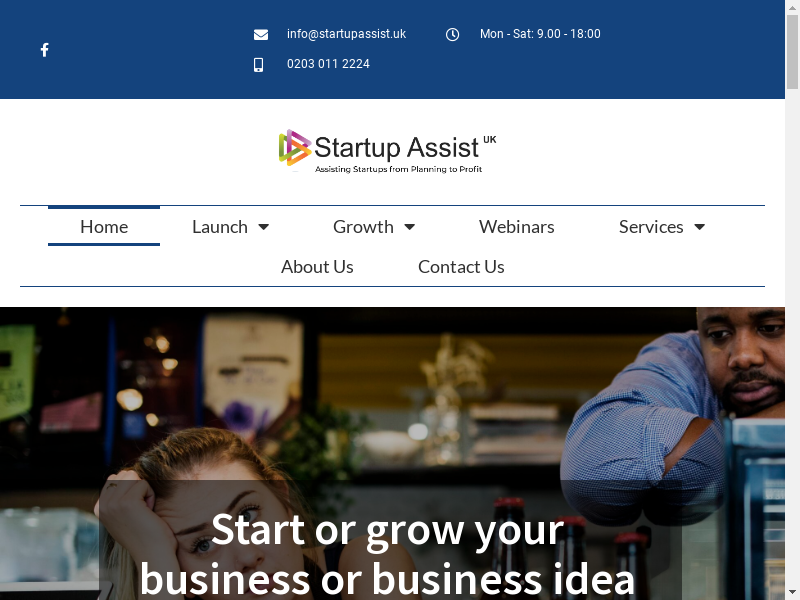This screenshot has width=800, height=600.
Task: Click the 0203 011 2224 phone number
Action: point(328,64)
